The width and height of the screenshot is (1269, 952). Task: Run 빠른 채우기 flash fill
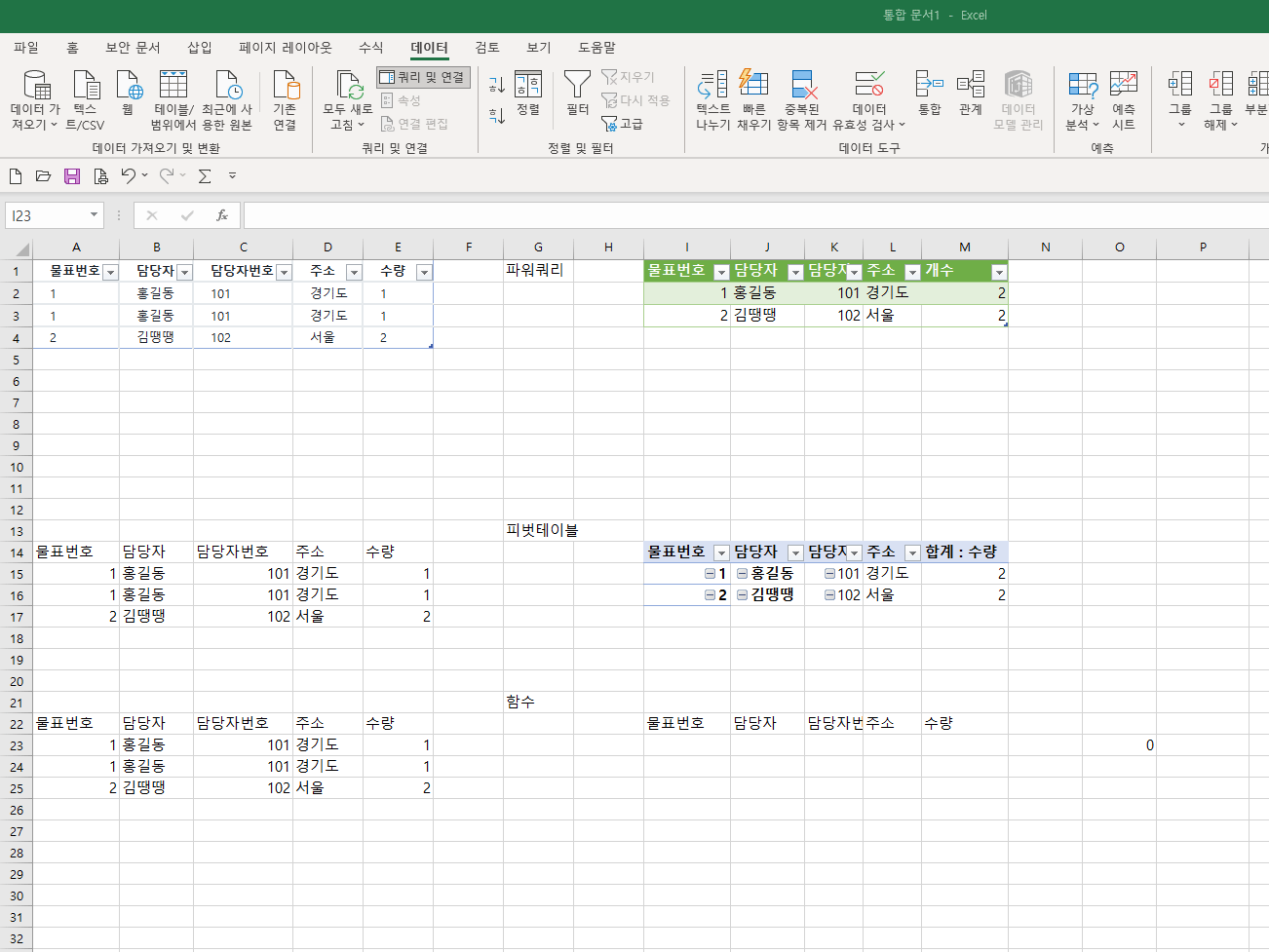(x=753, y=86)
